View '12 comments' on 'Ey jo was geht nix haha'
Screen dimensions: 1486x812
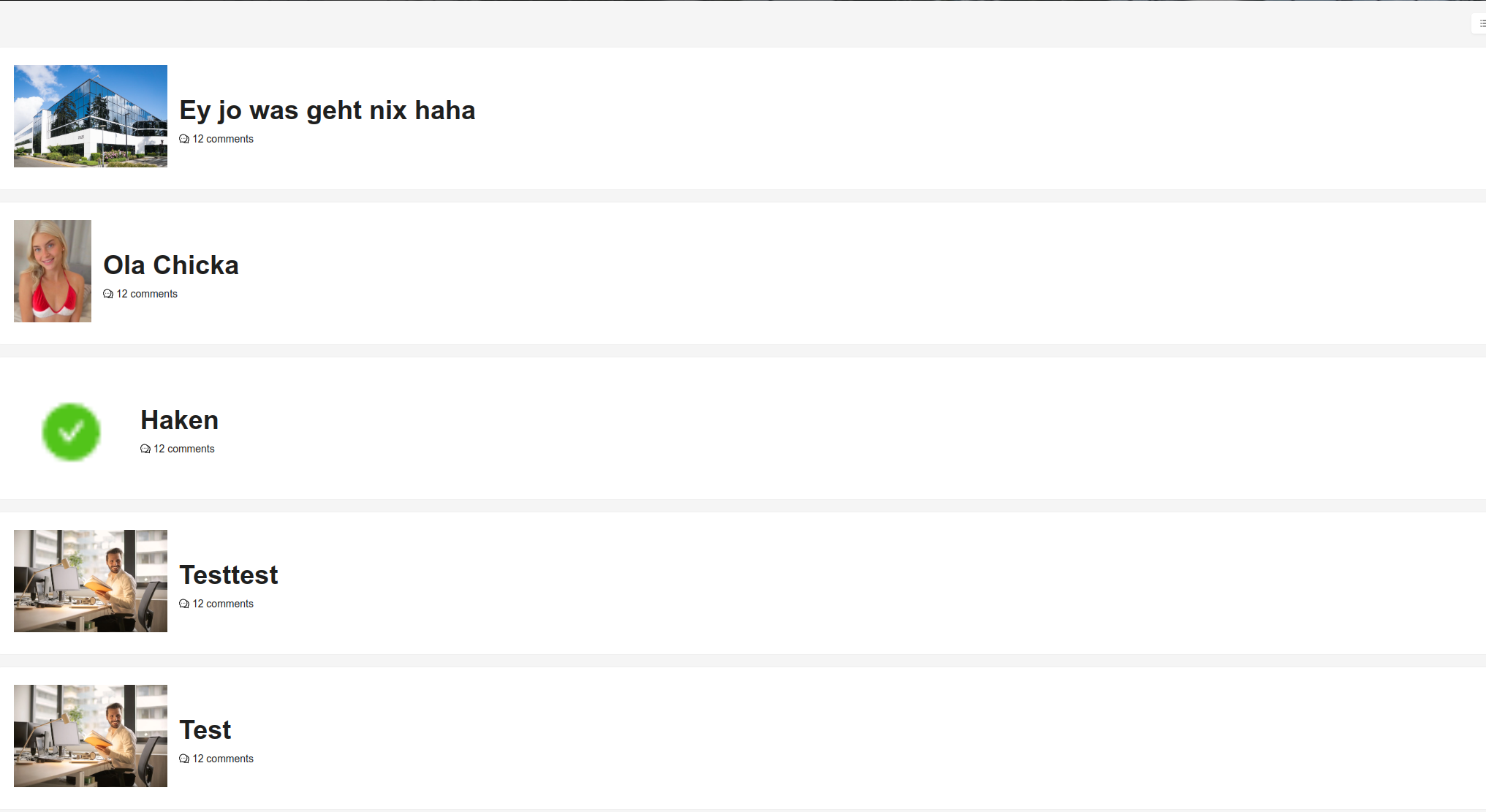[x=223, y=139]
